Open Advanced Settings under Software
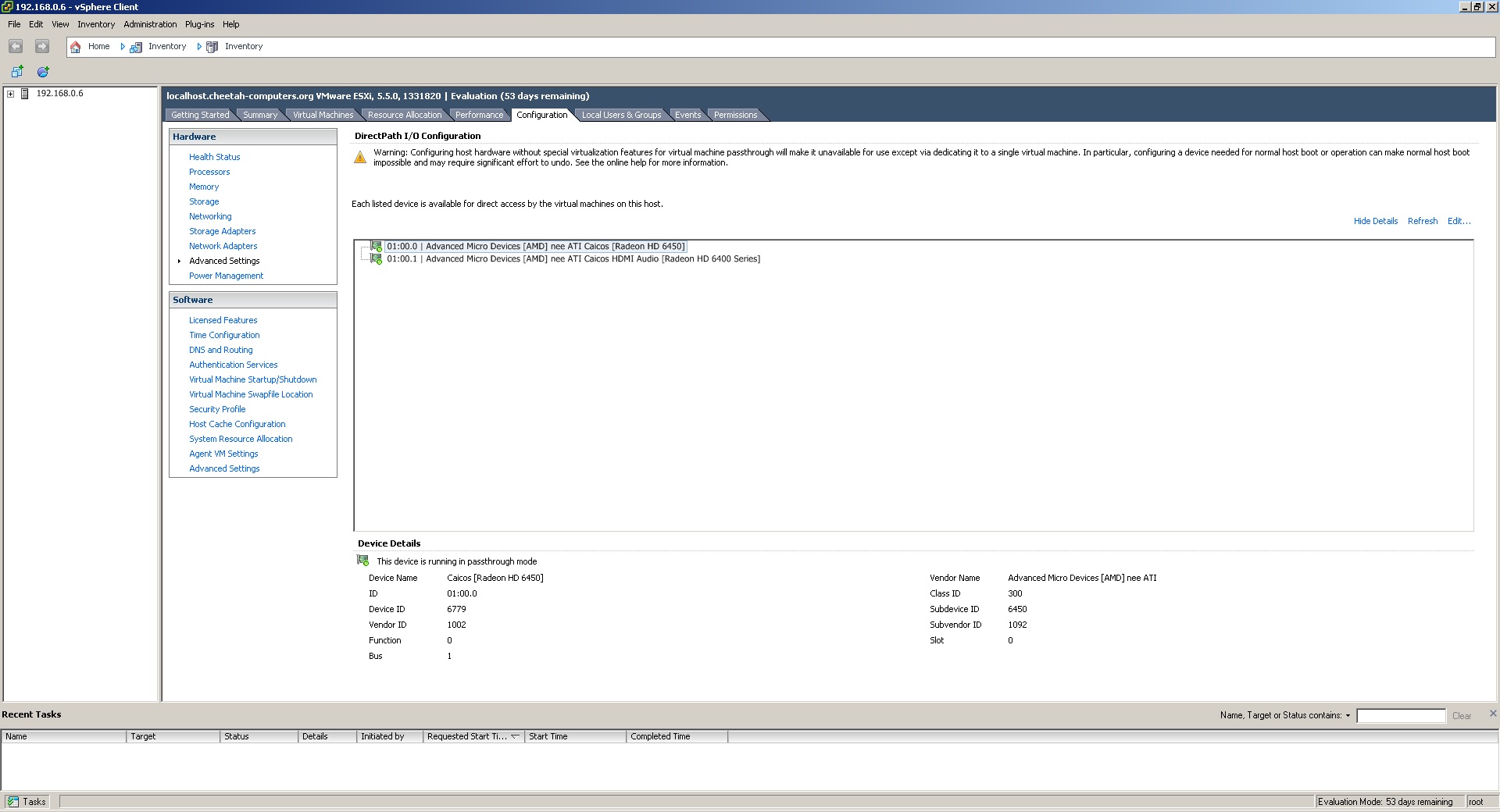Viewport: 1500px width, 812px height. (x=224, y=468)
